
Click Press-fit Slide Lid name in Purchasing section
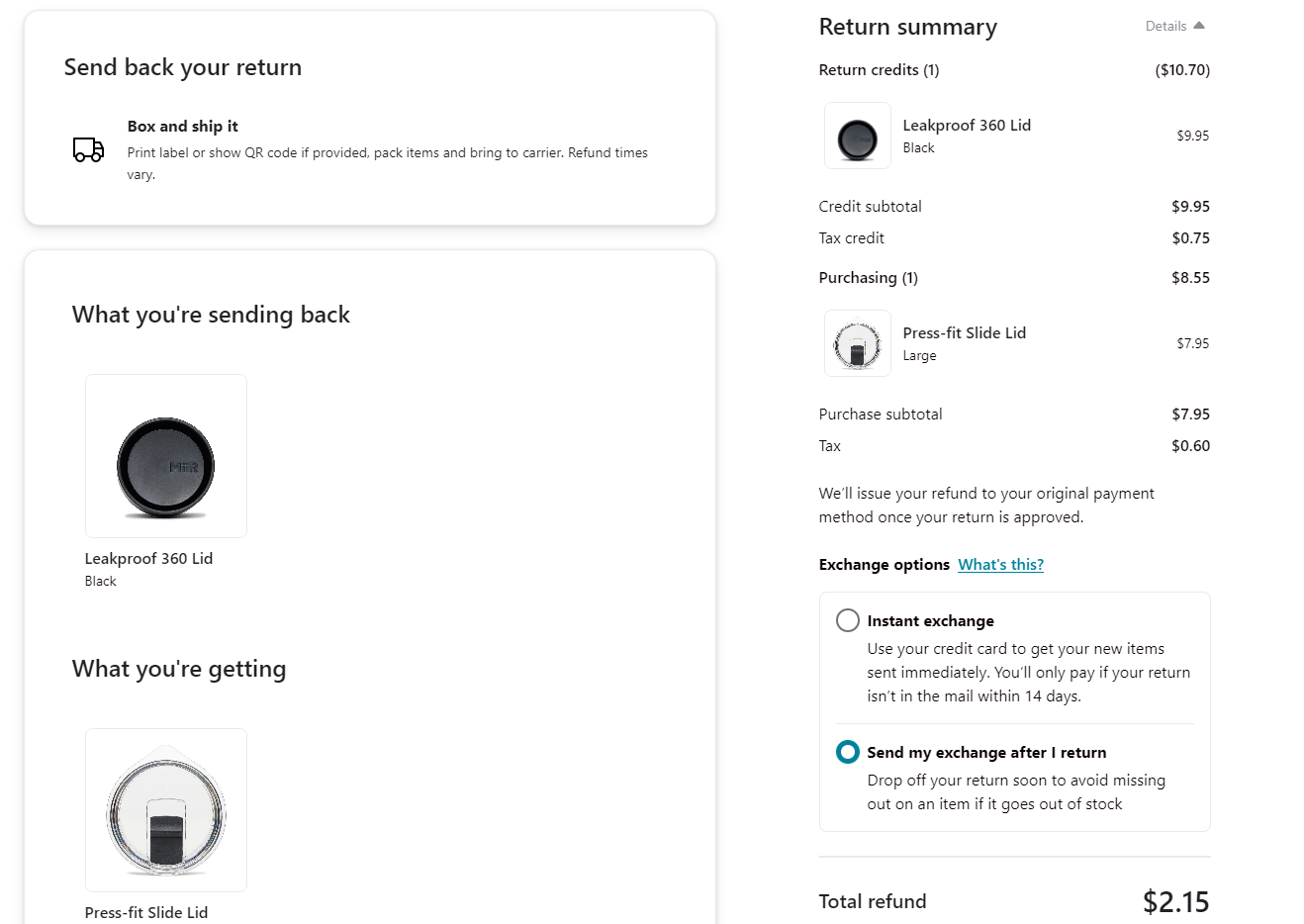coord(964,333)
